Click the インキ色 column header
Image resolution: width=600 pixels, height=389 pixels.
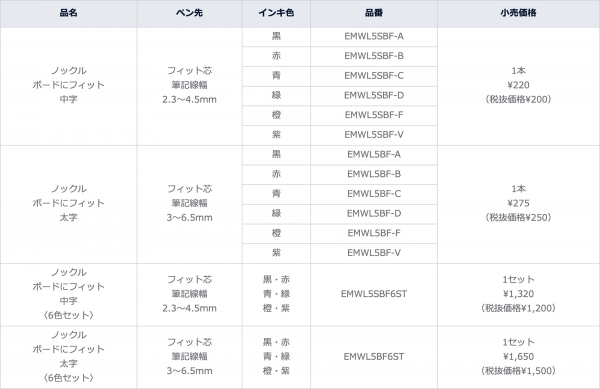click(276, 13)
